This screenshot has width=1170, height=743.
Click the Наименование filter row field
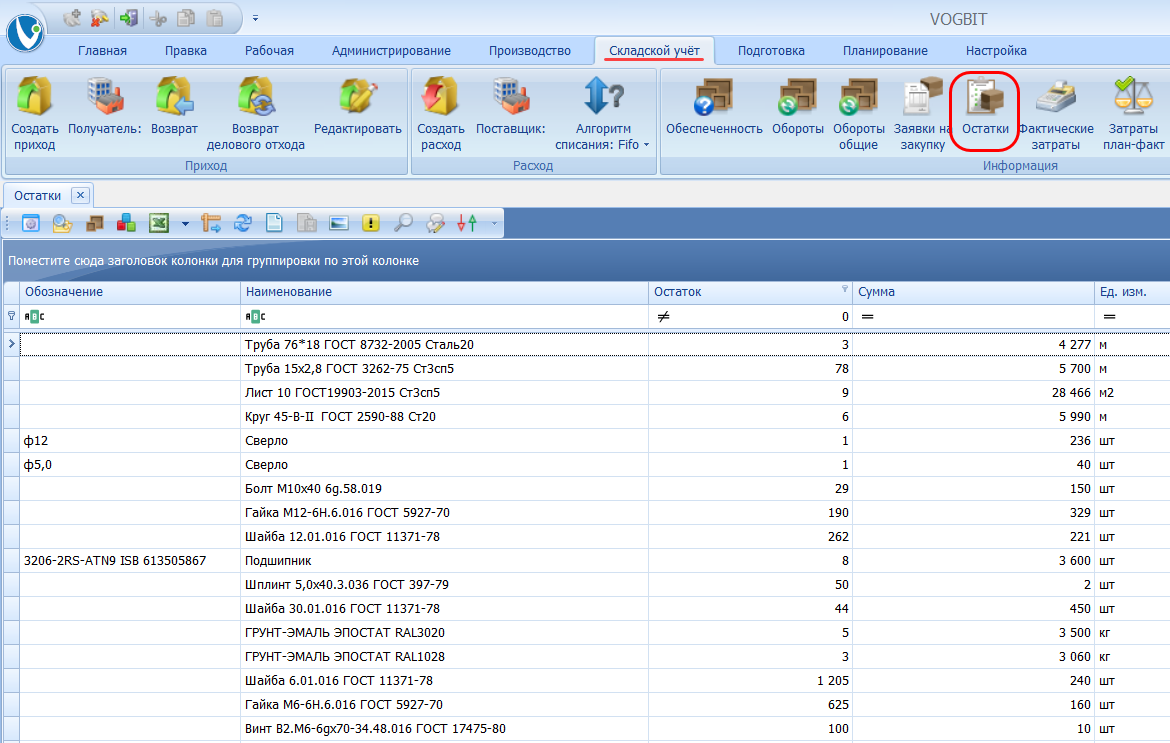point(445,316)
